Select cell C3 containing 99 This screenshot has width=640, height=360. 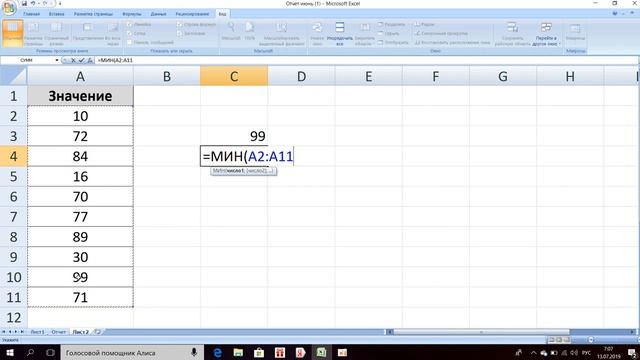click(x=234, y=136)
